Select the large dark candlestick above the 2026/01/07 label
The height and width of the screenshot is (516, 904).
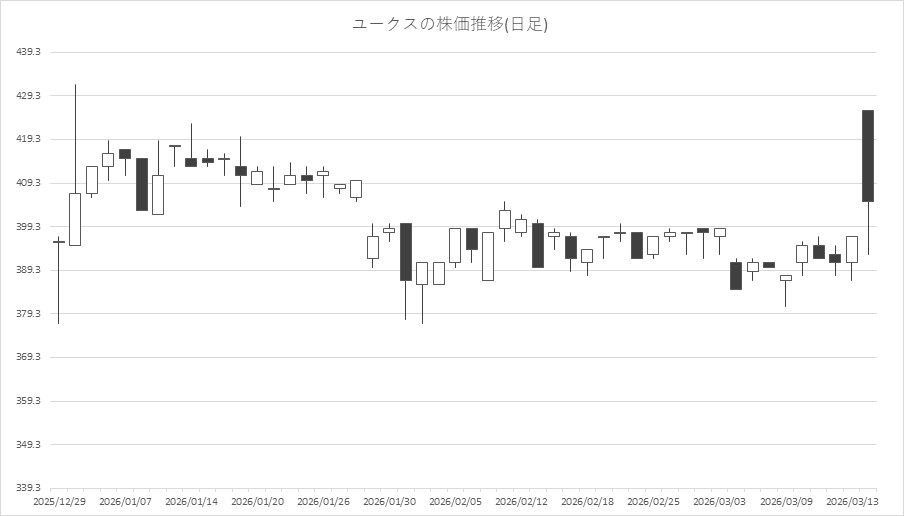point(142,184)
